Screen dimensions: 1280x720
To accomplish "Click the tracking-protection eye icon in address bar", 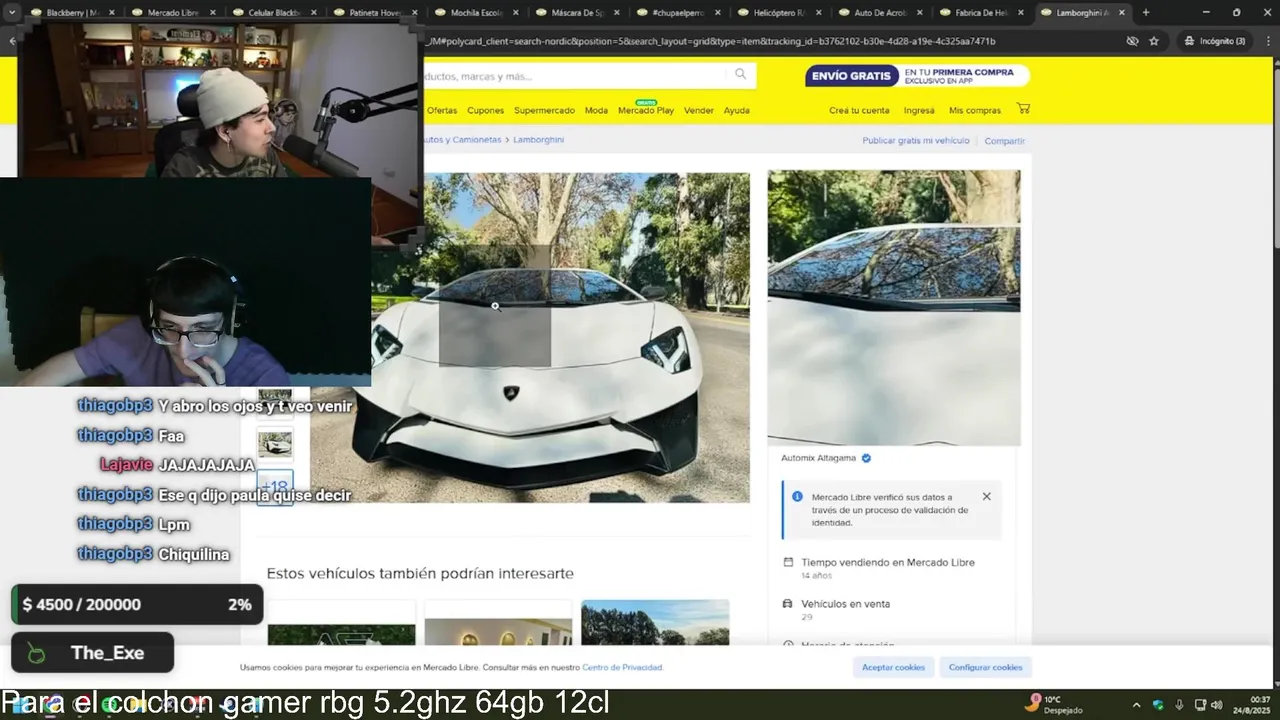I will [1132, 41].
